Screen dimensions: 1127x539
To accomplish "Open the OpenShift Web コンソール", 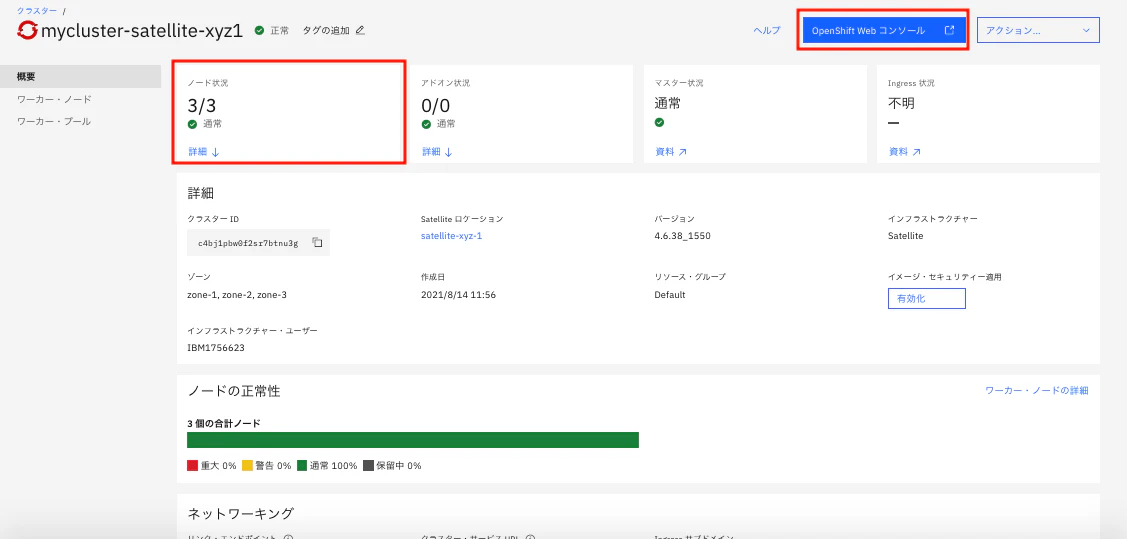I will [x=883, y=30].
